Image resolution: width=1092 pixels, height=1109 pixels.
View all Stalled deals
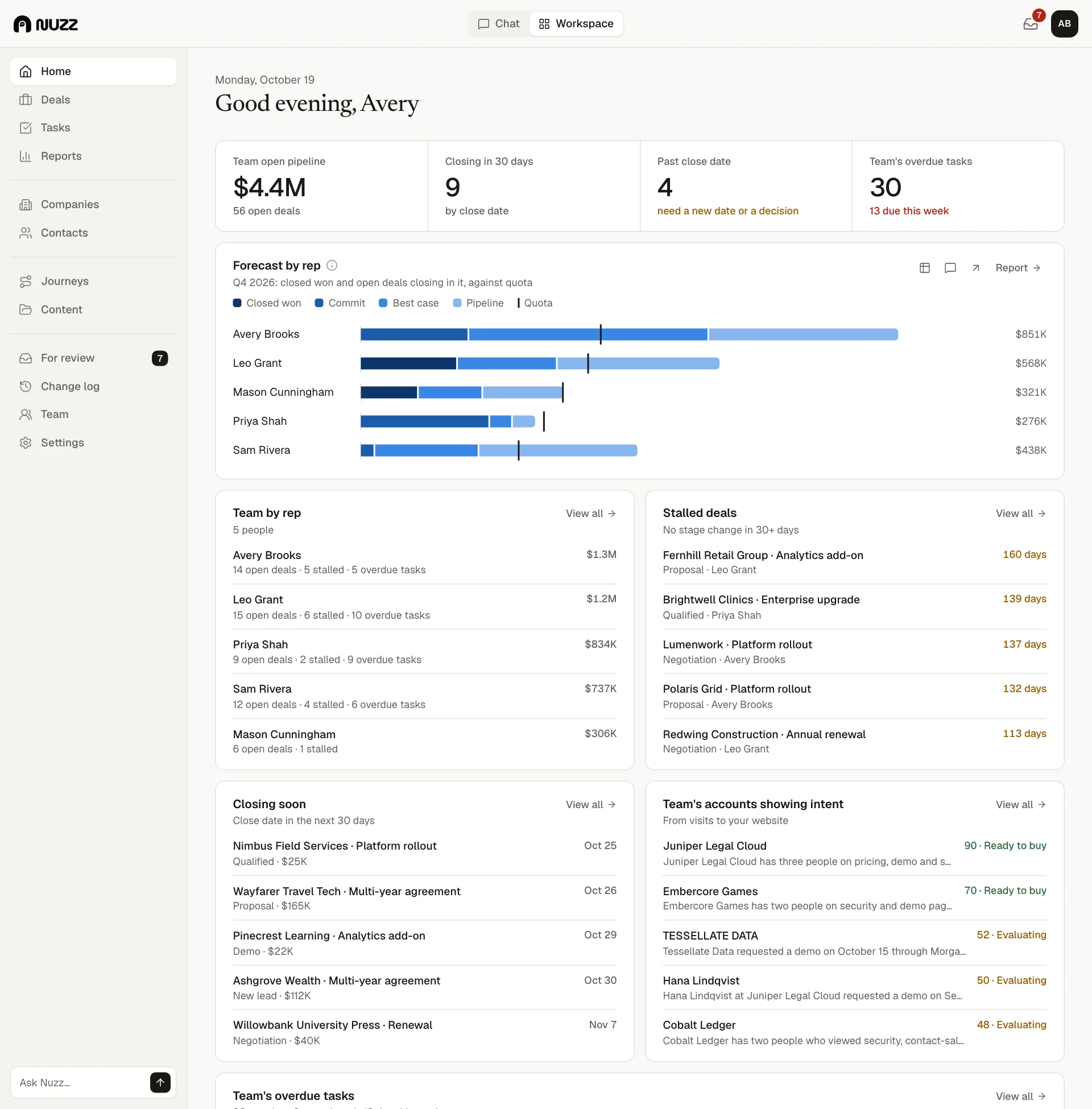[x=1020, y=513]
